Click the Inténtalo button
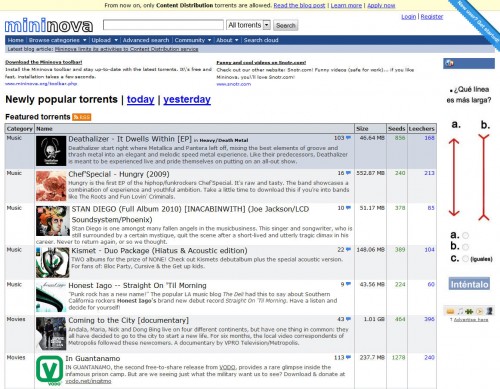The width and height of the screenshot is (500, 389). point(469,284)
